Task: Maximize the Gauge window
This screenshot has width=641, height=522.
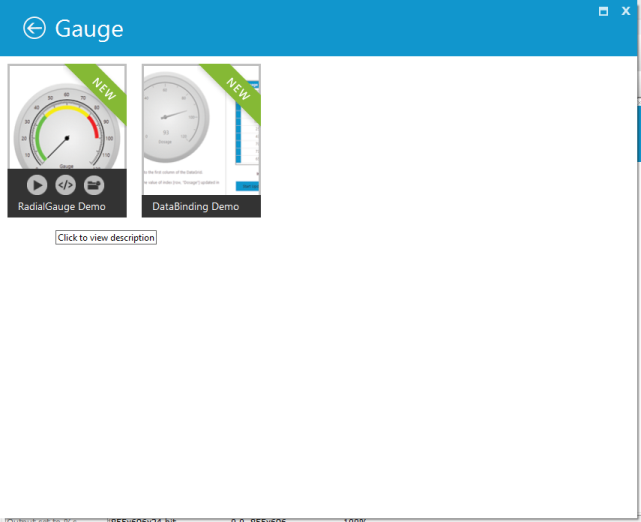Action: tap(603, 11)
